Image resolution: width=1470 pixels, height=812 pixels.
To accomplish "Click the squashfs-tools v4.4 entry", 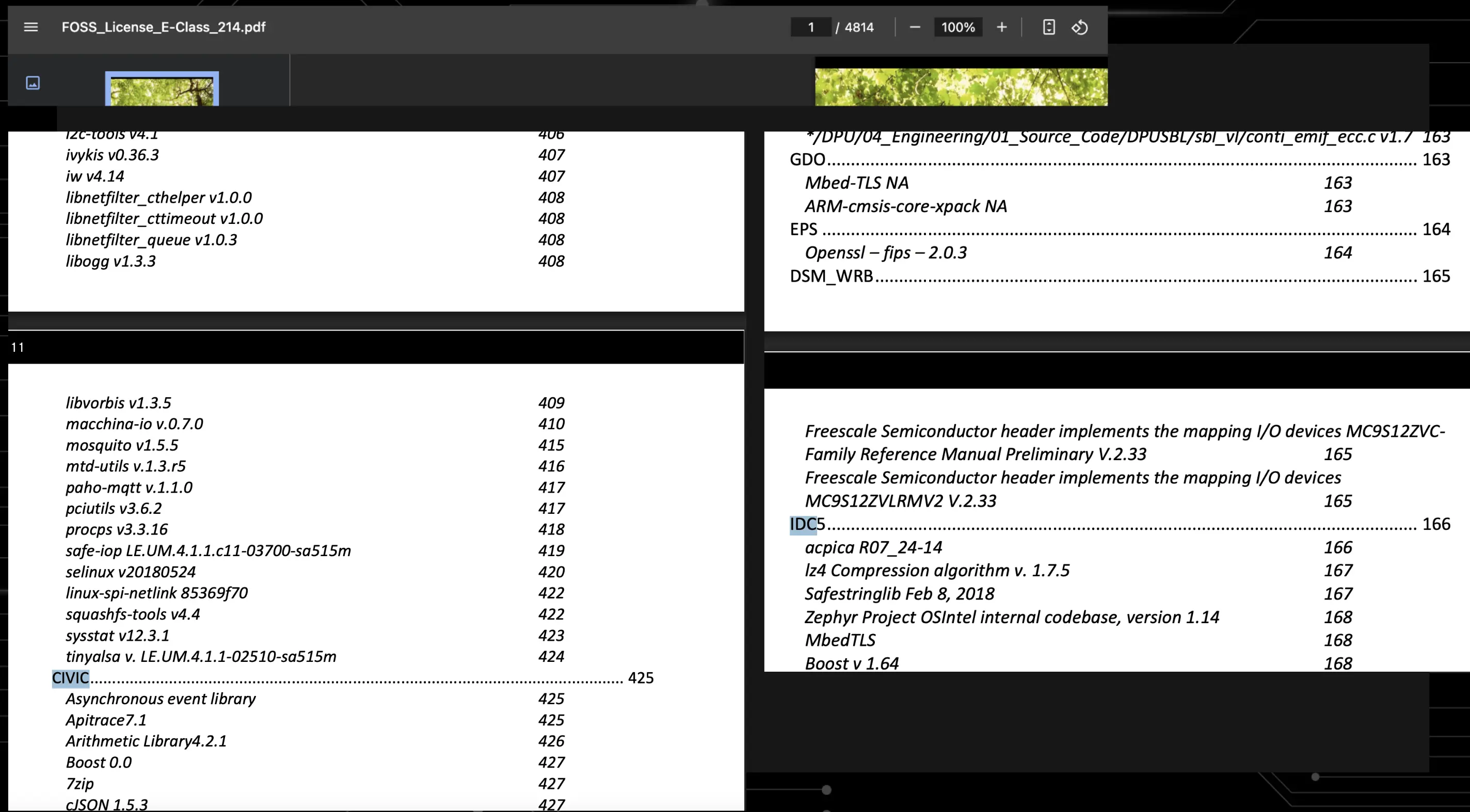I will coord(132,614).
